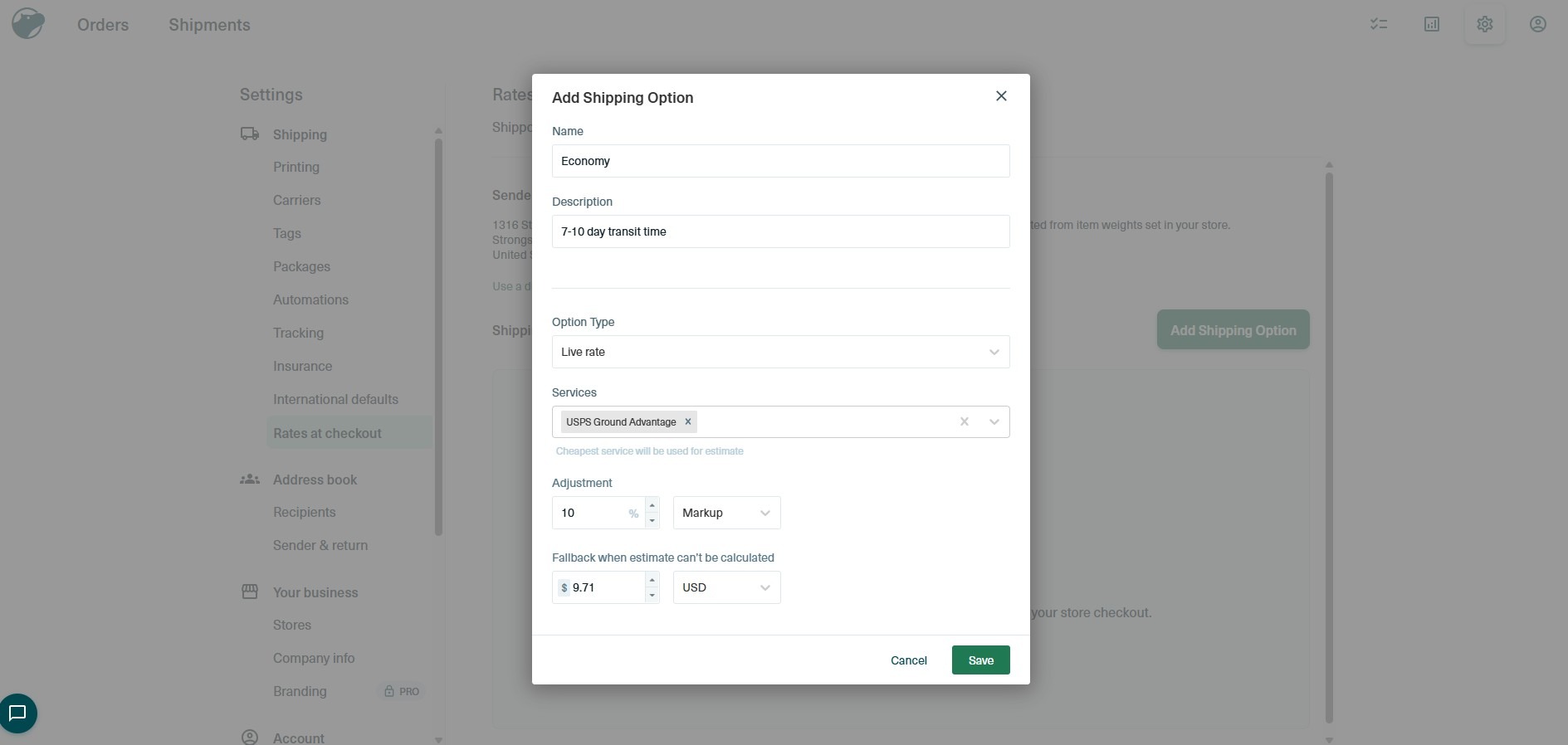Click the Account section heading
1568x745 pixels.
pyautogui.click(x=299, y=738)
